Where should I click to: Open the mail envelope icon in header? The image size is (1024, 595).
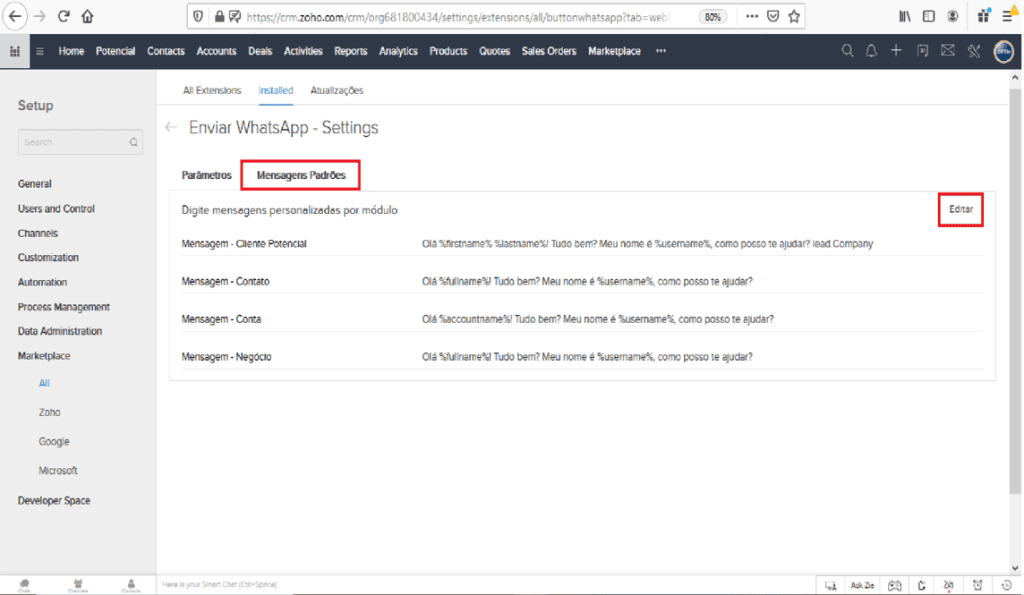[x=947, y=51]
